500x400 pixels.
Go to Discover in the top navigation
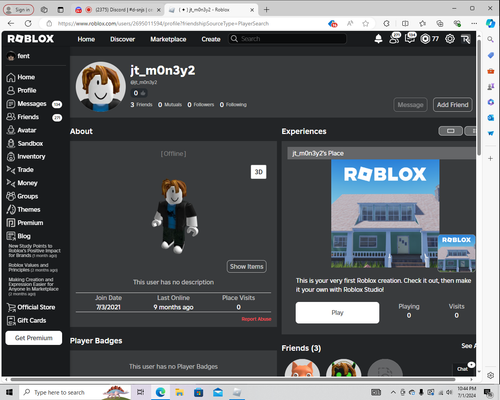(x=123, y=39)
